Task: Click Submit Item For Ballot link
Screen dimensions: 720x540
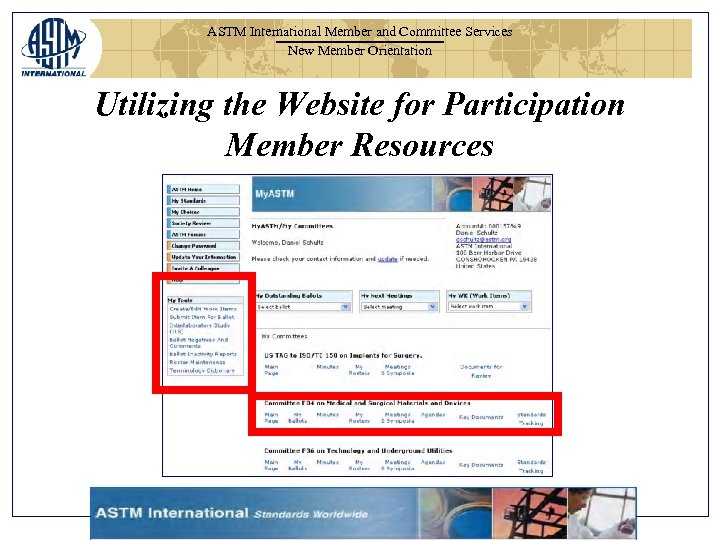Action: (202, 317)
